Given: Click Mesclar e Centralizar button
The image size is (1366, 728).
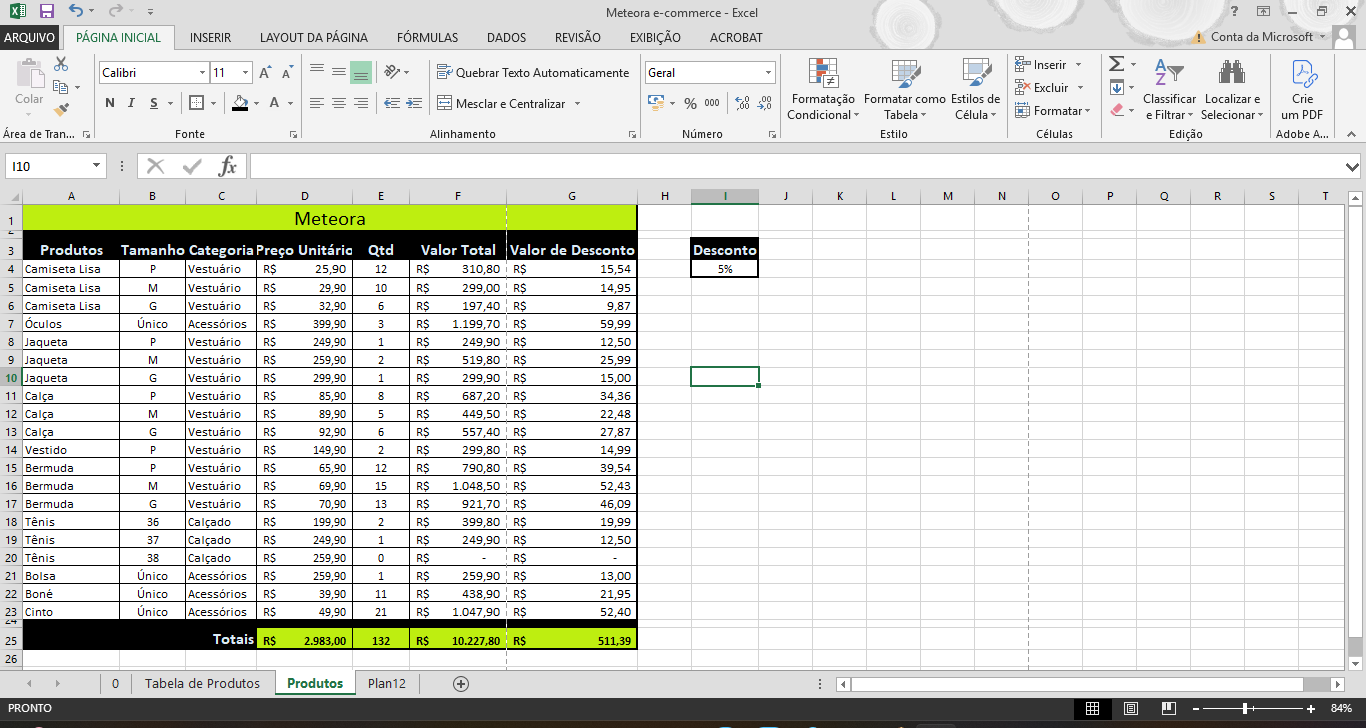Looking at the screenshot, I should click(501, 104).
